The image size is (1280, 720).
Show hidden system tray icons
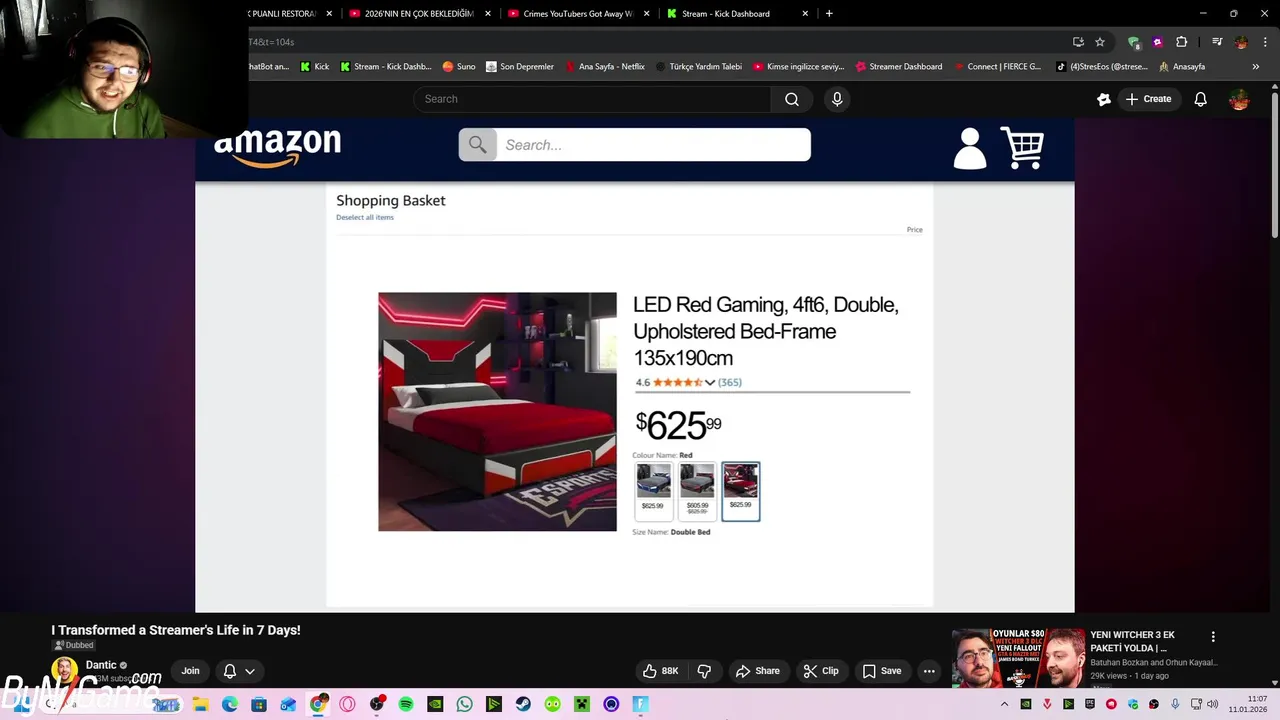click(1004, 704)
